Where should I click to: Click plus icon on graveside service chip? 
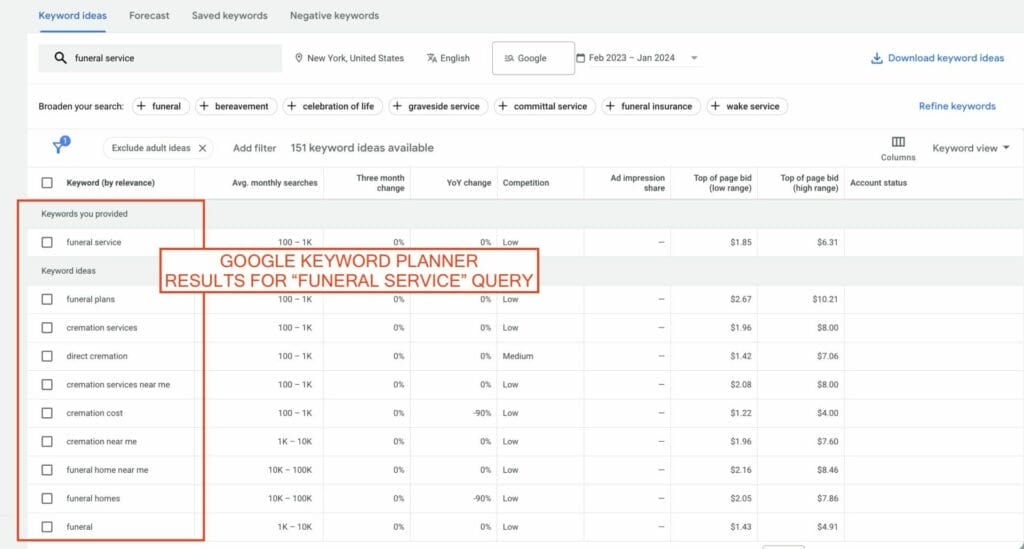click(397, 106)
